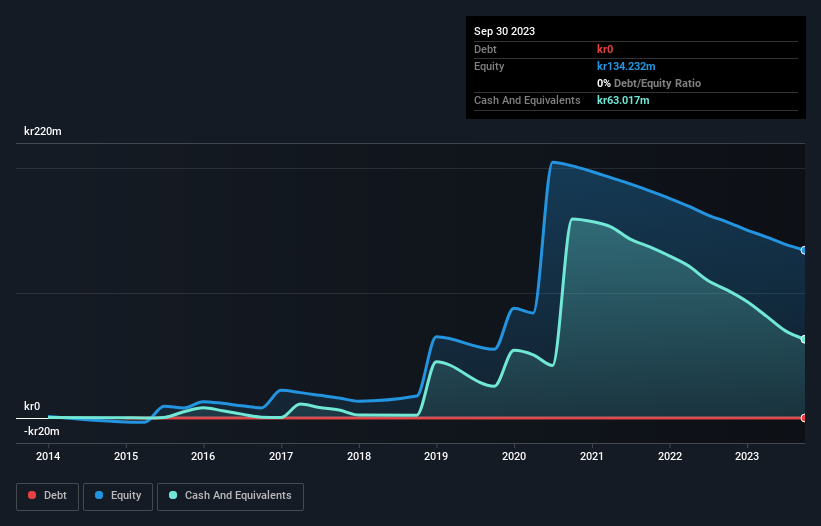The width and height of the screenshot is (821, 526).
Task: Click the kr0 y-axis label
Action: click(x=32, y=406)
